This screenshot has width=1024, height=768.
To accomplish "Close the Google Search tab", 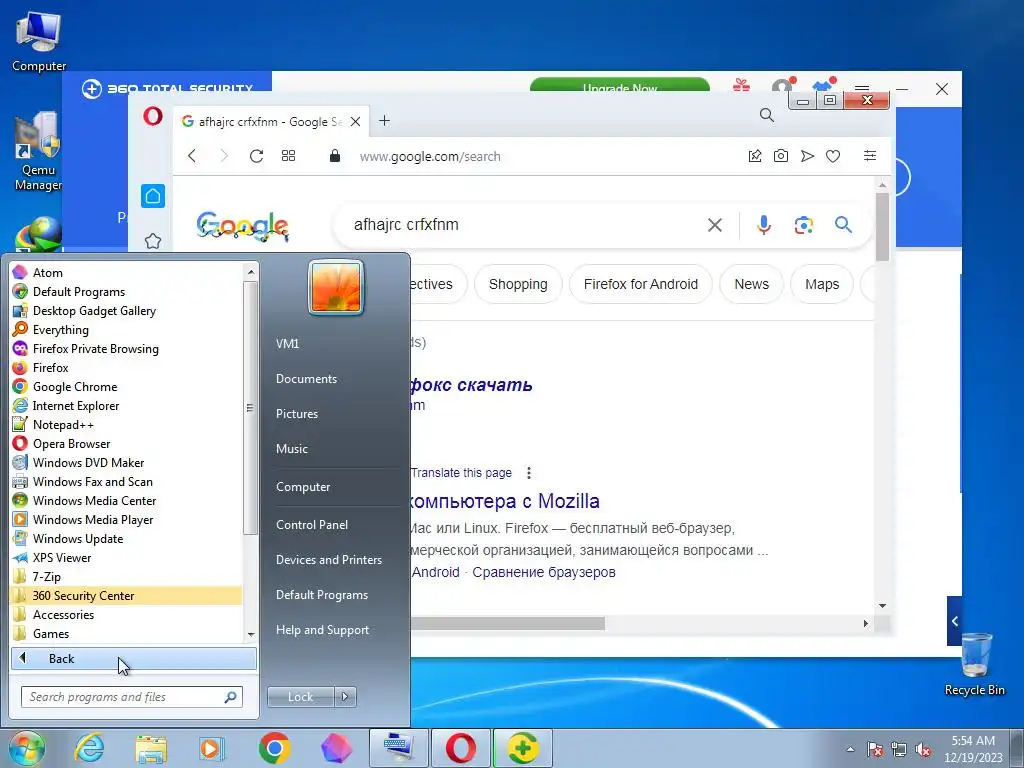I will (x=355, y=121).
